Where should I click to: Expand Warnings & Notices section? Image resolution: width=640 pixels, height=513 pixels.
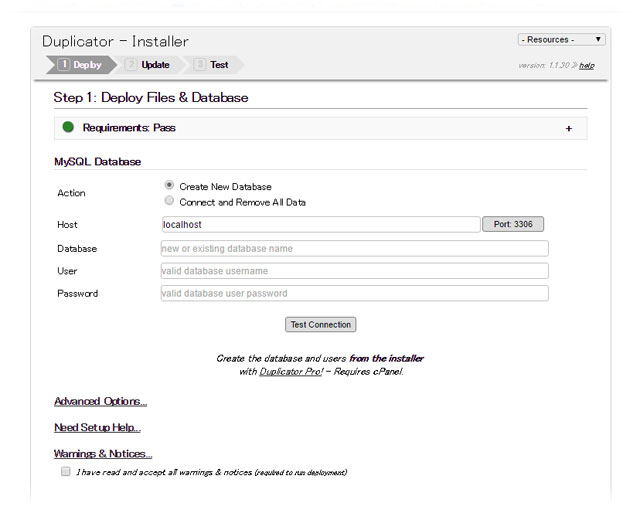click(103, 454)
